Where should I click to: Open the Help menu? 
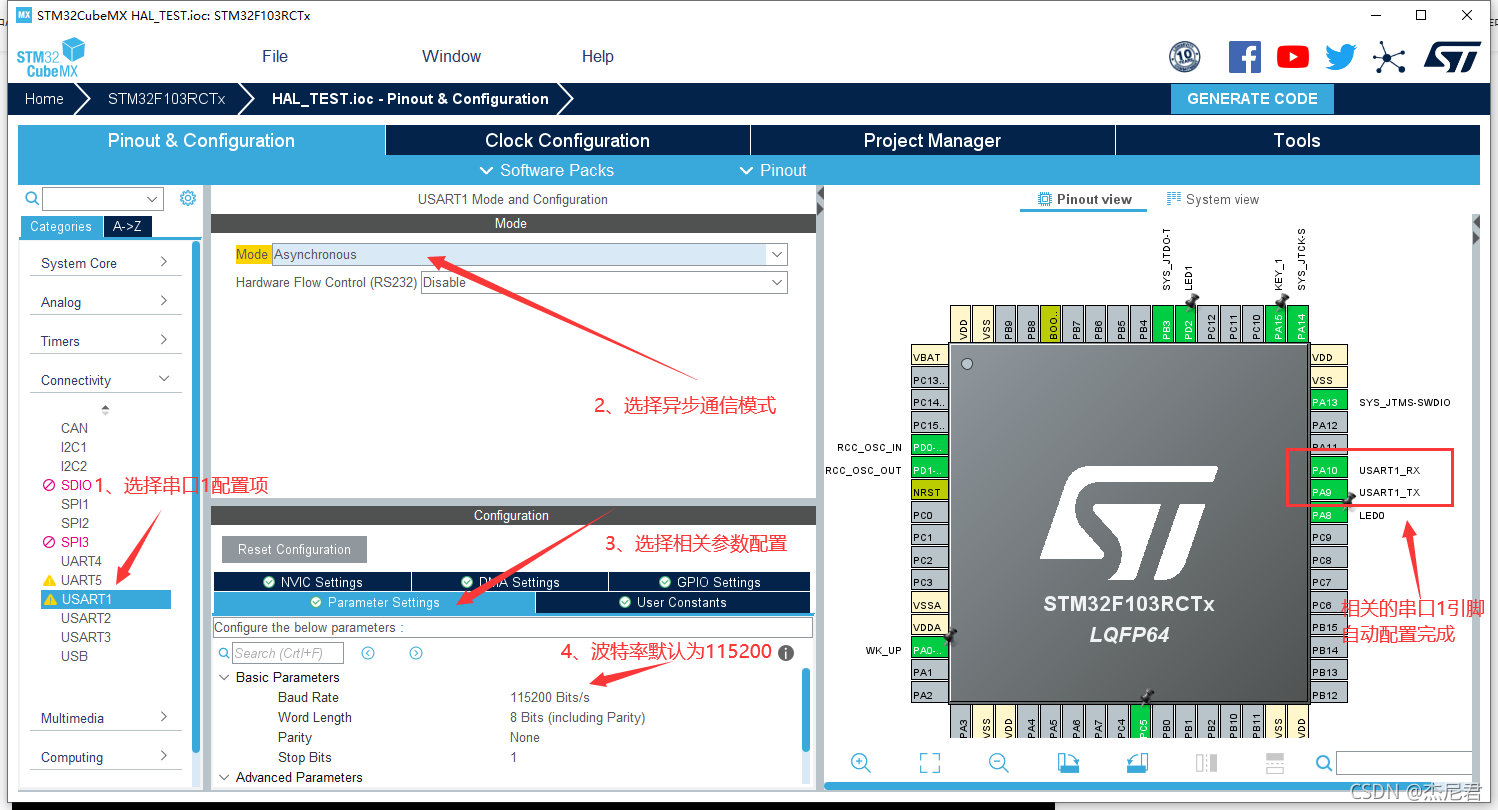click(x=598, y=56)
